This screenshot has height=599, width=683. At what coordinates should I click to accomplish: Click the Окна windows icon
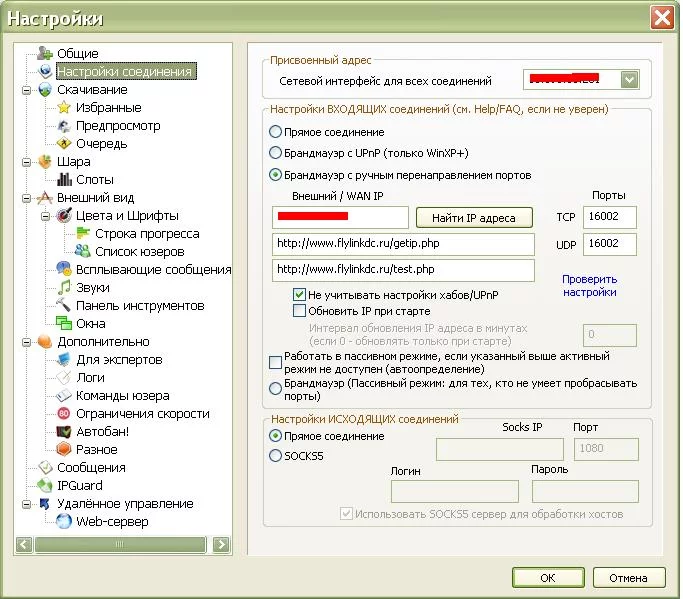coord(64,323)
